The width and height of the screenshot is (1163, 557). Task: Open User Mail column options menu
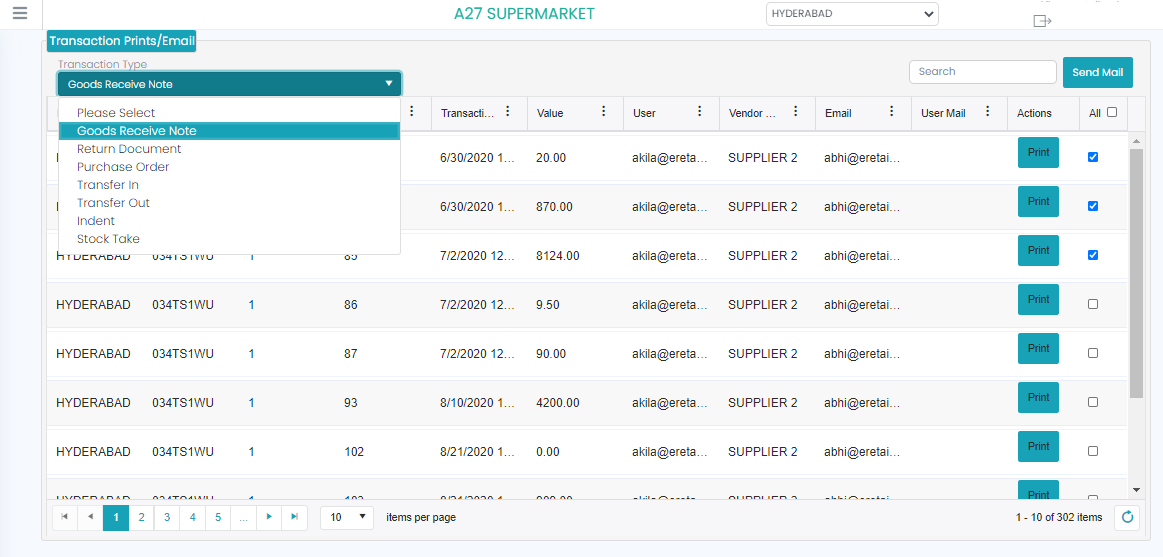(x=987, y=112)
